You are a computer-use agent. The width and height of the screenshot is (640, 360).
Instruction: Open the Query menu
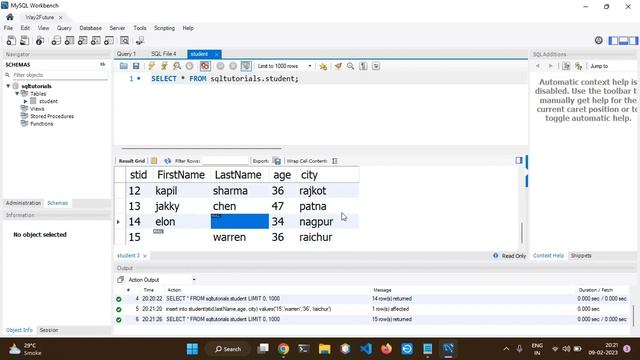(64, 28)
